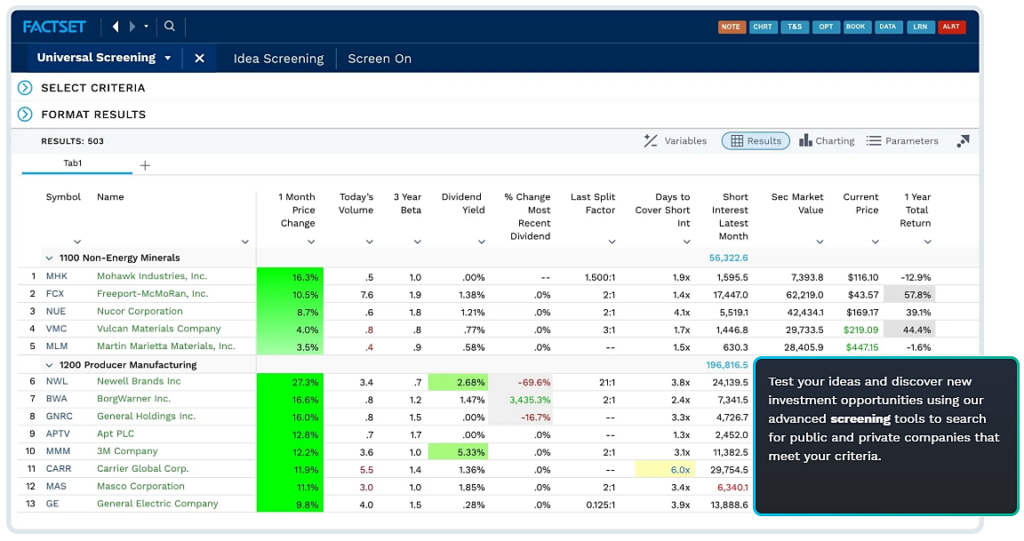The image size is (1024, 541).
Task: Open the MHK symbol link
Action: pos(57,276)
